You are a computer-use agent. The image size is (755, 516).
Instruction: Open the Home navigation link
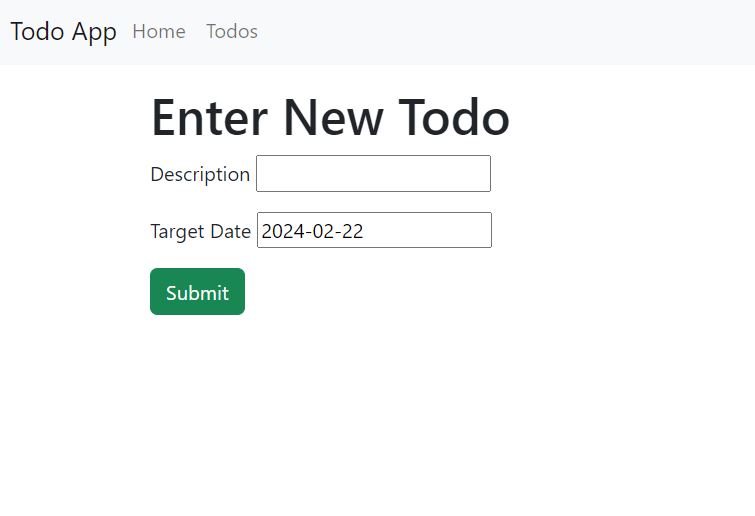click(159, 32)
